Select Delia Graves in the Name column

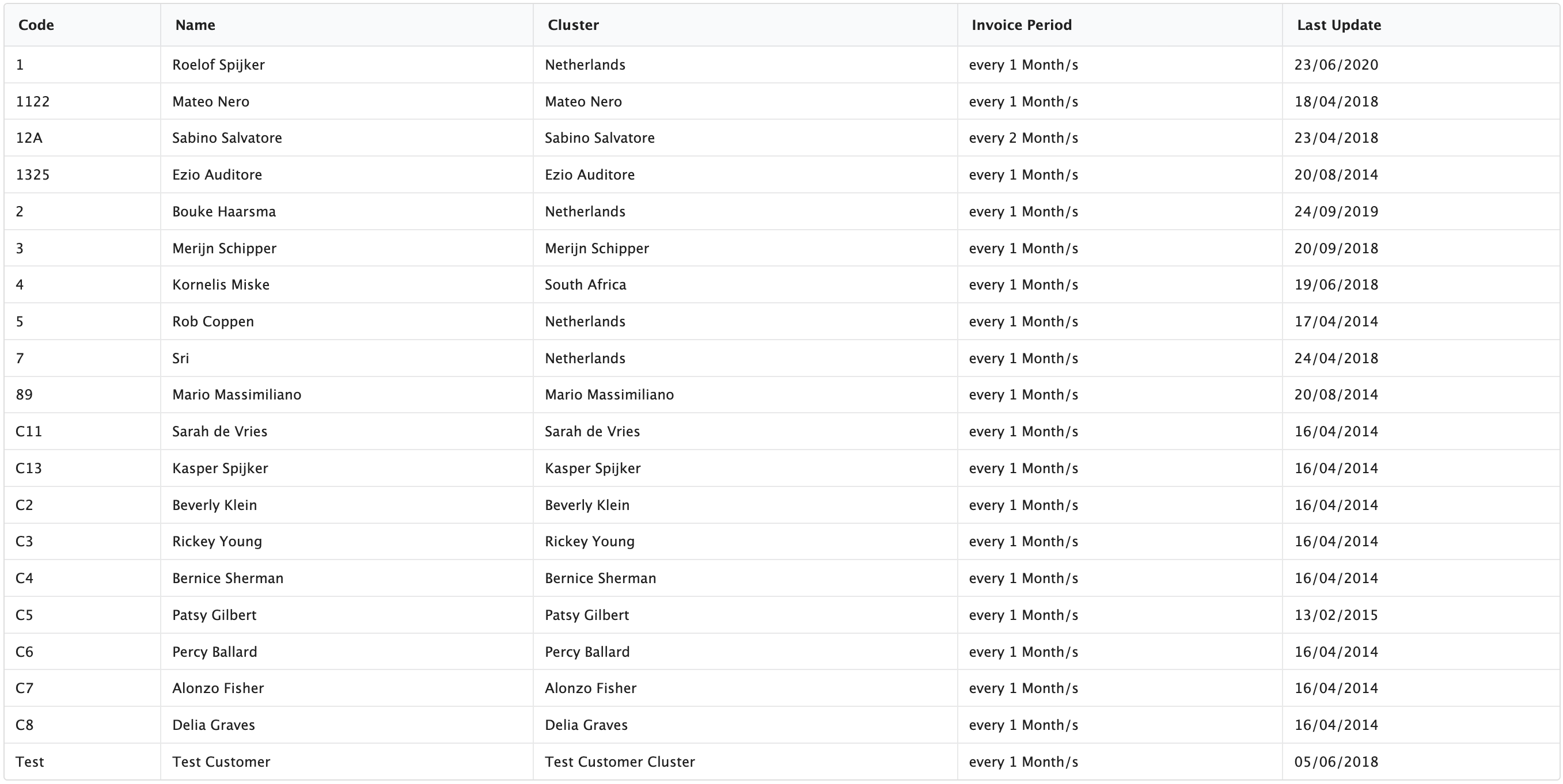(214, 725)
